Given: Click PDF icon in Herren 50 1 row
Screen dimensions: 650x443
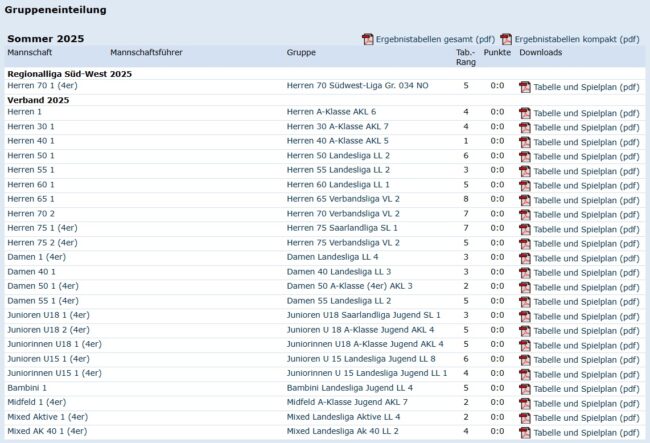Looking at the screenshot, I should click(525, 156).
